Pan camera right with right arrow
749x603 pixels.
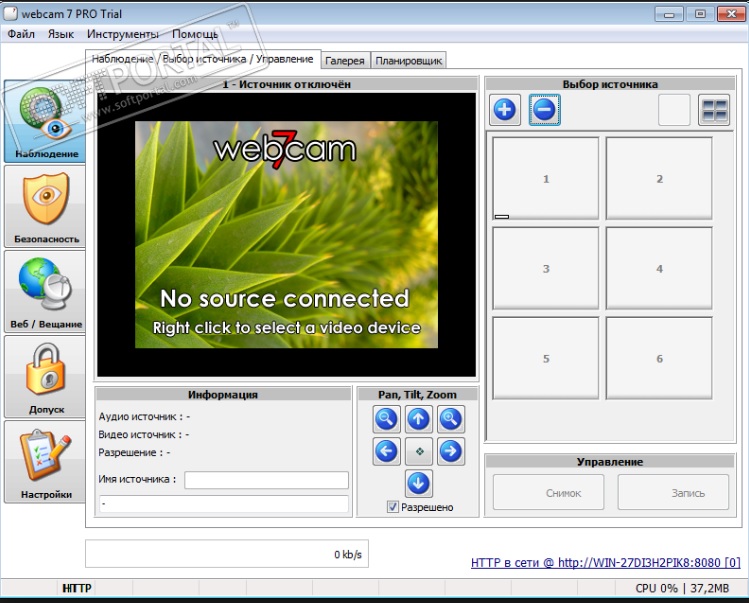(451, 452)
